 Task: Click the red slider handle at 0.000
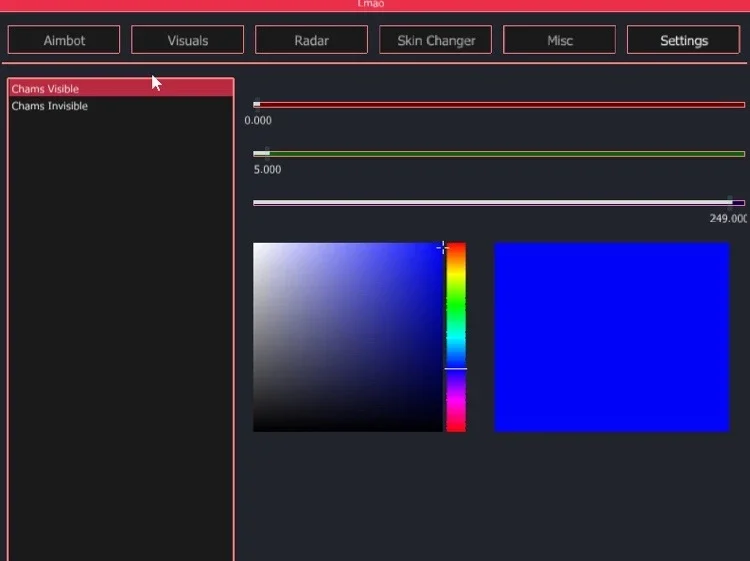pos(257,104)
